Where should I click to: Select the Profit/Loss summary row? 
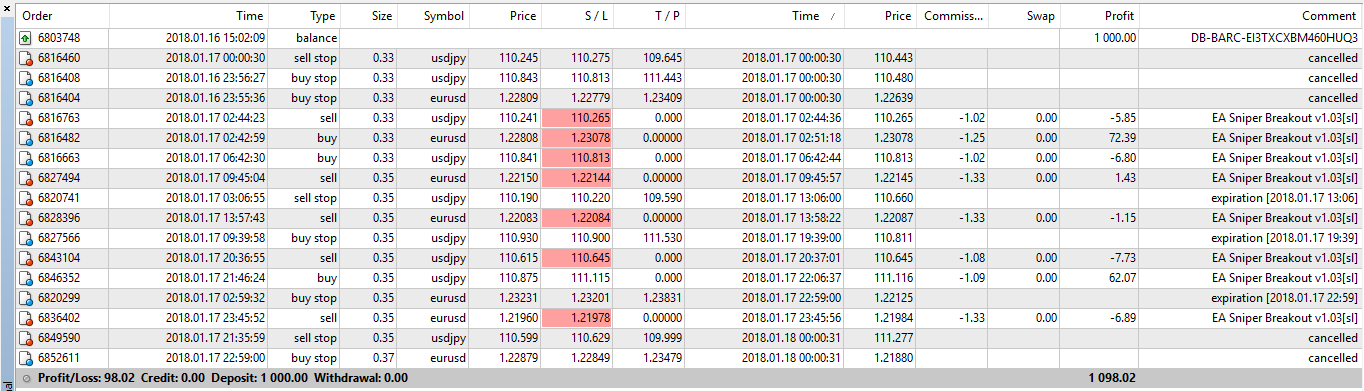click(x=682, y=379)
